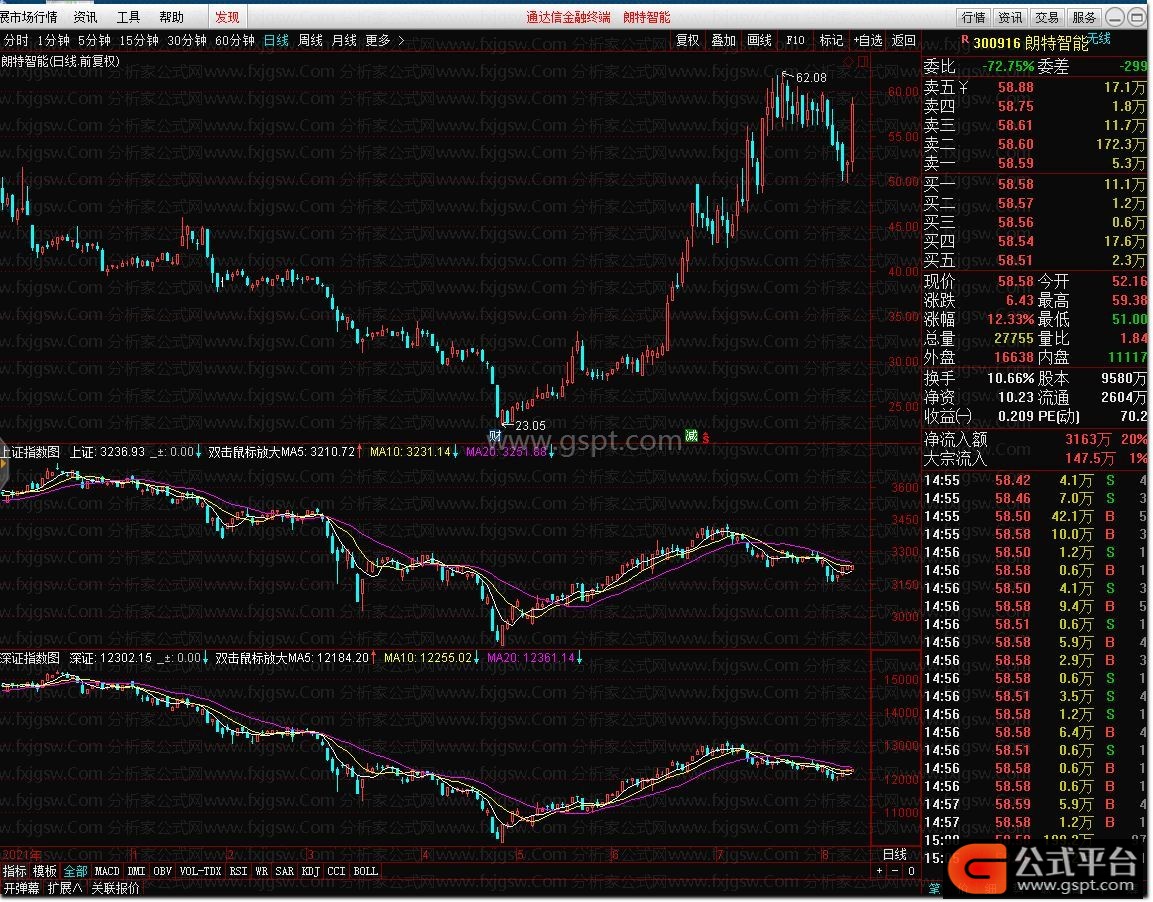Toggle the 开弹幕 bullet comments

tap(21, 888)
